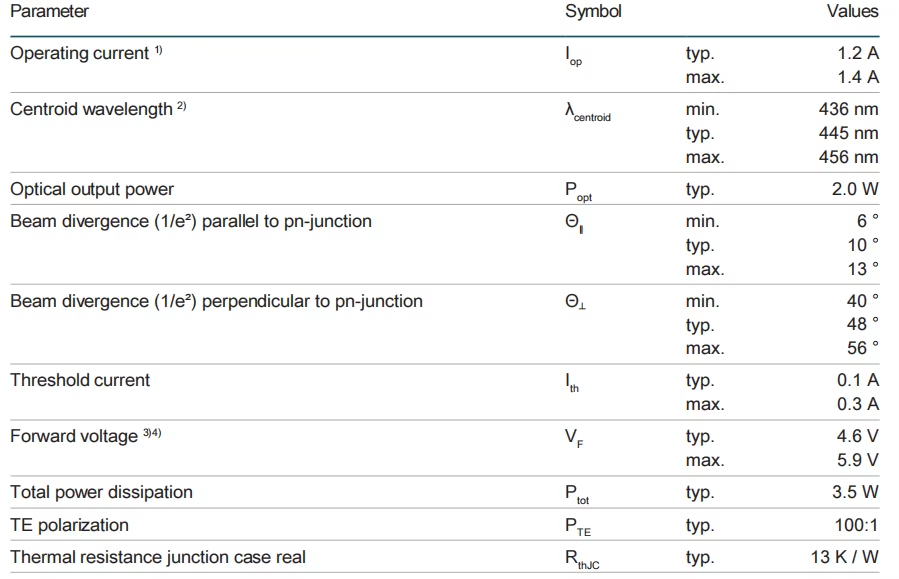Click the 0.3 A maximum threshold value
The height and width of the screenshot is (579, 899).
pos(858,404)
